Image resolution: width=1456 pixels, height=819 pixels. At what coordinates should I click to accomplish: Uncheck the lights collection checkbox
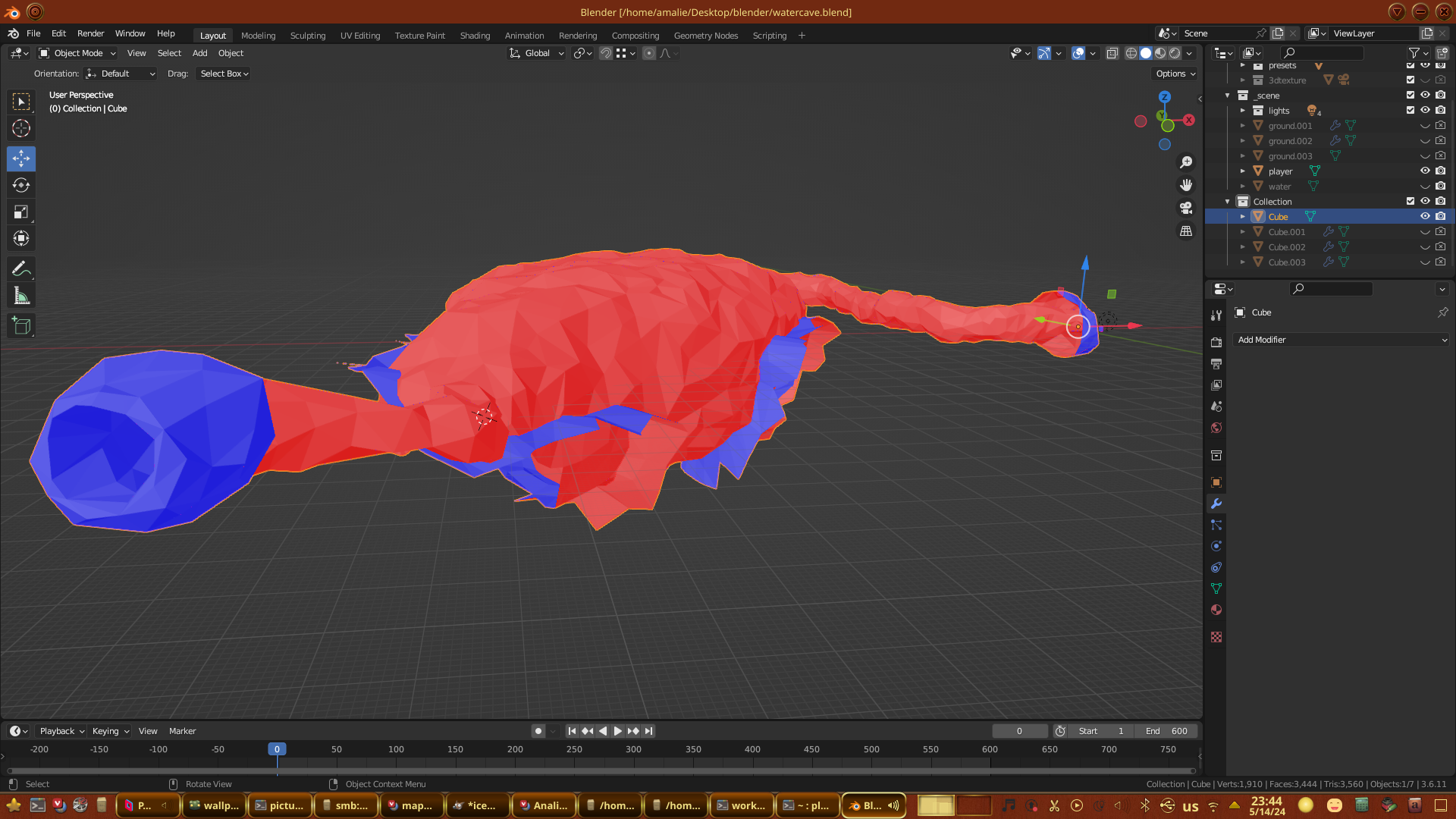click(1410, 111)
